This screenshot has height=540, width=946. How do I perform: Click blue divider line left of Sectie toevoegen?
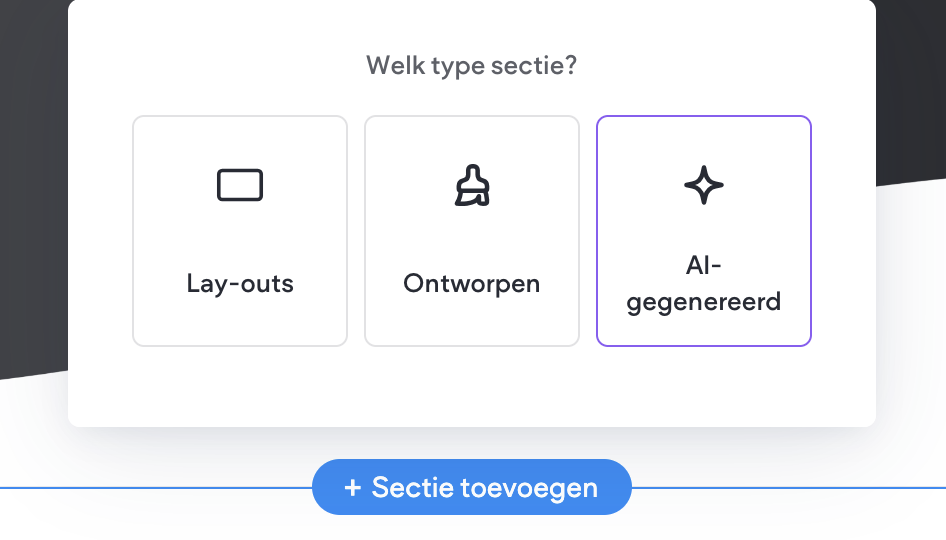click(150, 488)
